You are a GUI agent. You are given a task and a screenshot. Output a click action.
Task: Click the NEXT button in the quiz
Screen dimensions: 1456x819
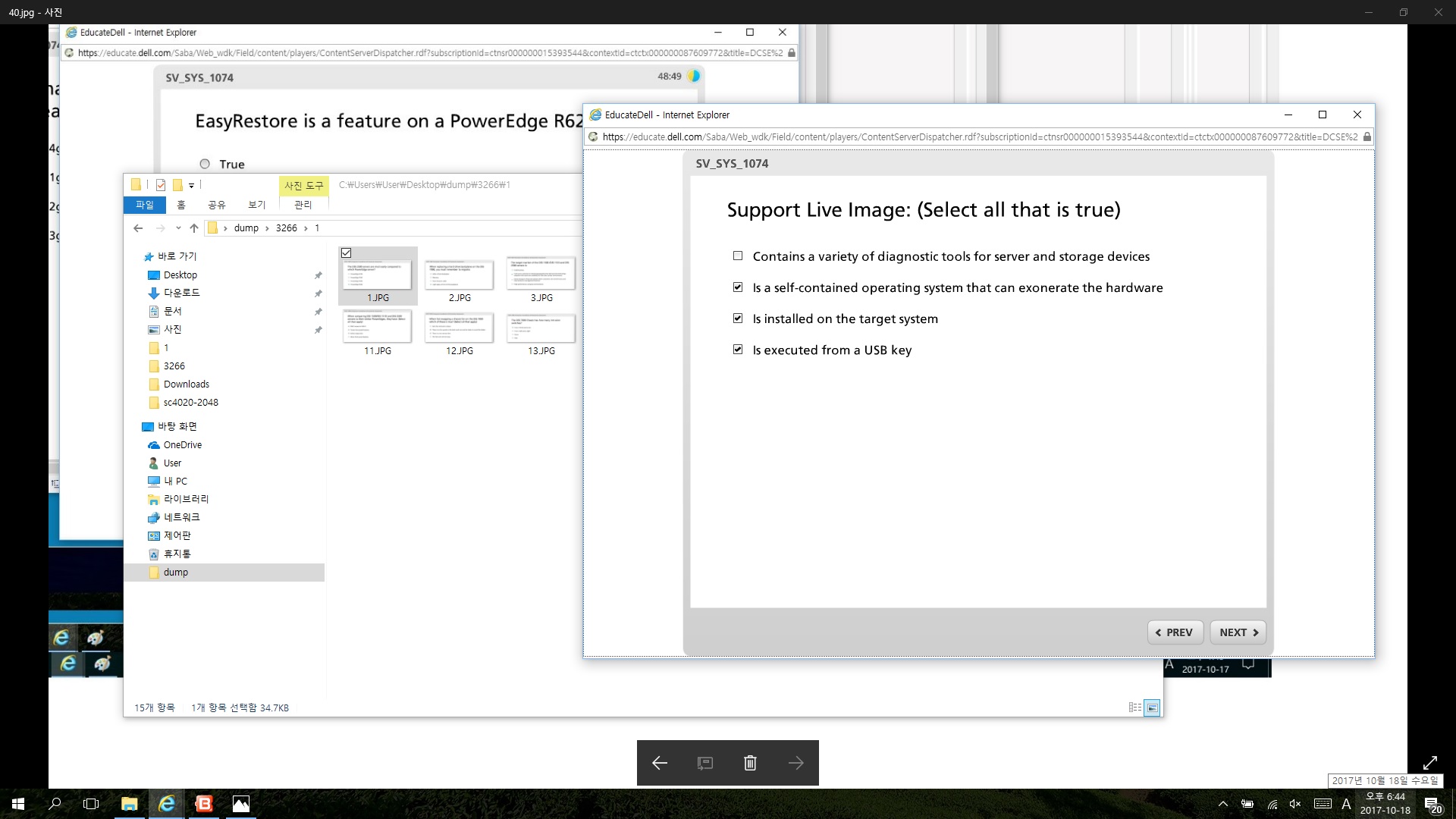pos(1238,632)
